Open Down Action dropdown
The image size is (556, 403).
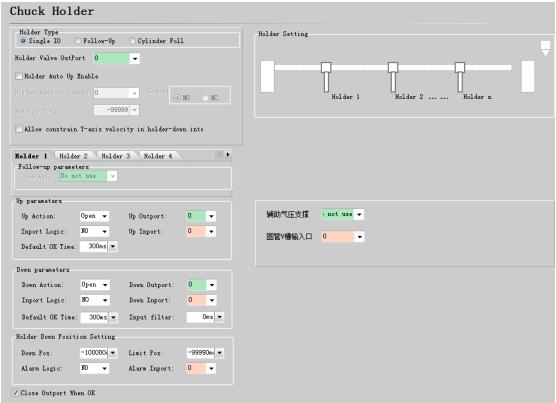point(105,285)
